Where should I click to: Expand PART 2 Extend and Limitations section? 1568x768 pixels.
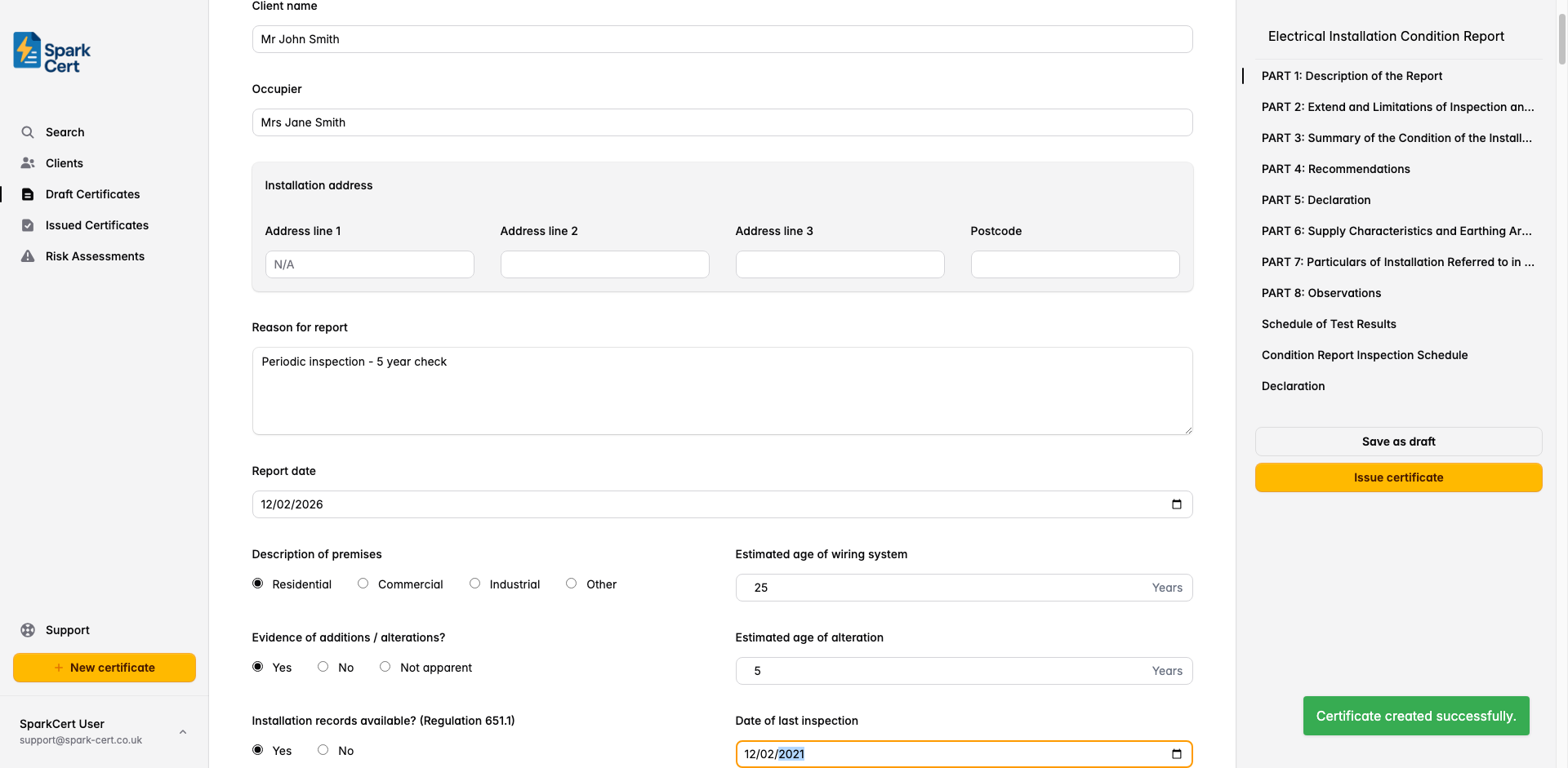tap(1398, 107)
